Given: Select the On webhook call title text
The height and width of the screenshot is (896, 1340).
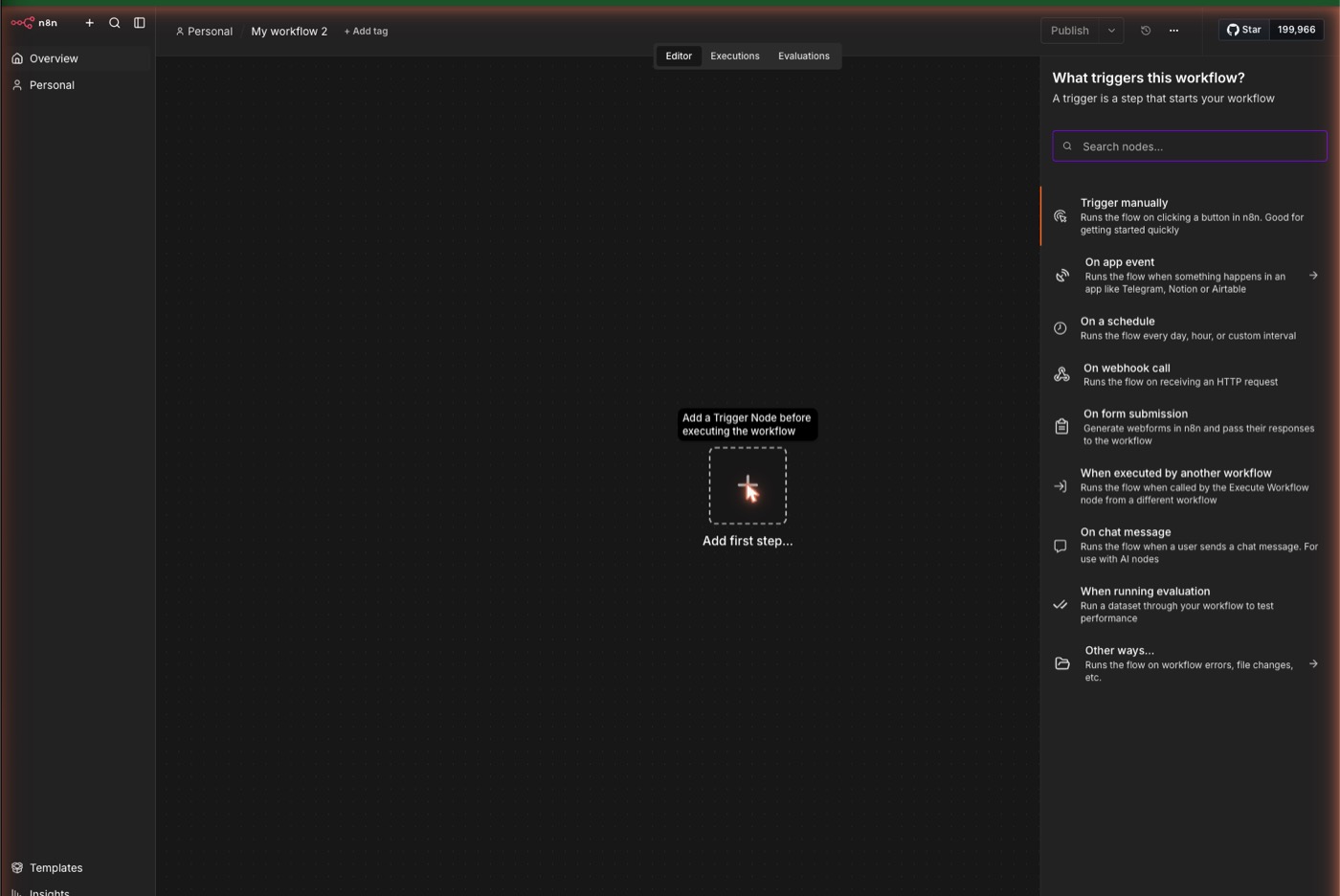Looking at the screenshot, I should (1127, 369).
